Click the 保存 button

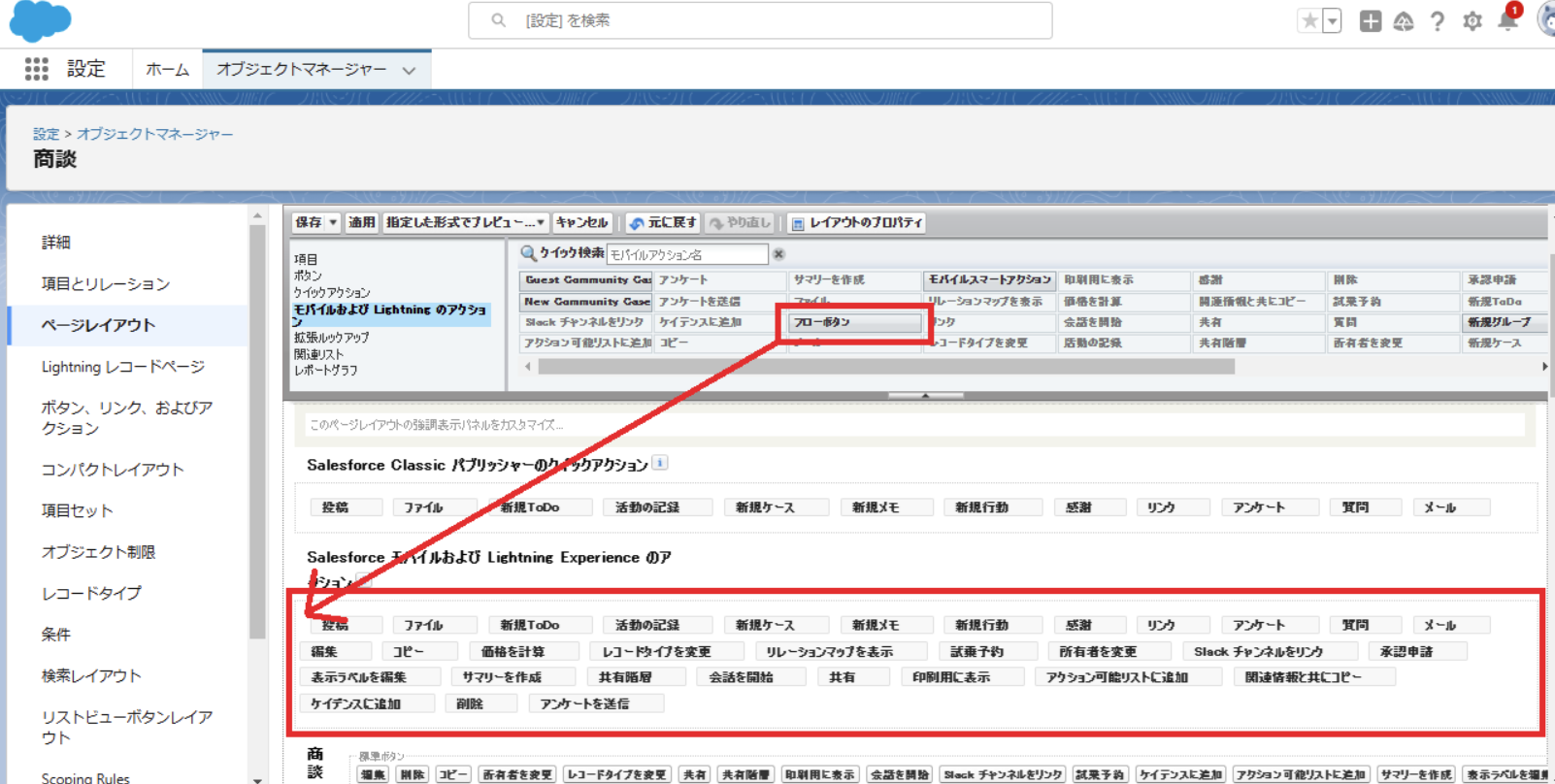click(309, 222)
